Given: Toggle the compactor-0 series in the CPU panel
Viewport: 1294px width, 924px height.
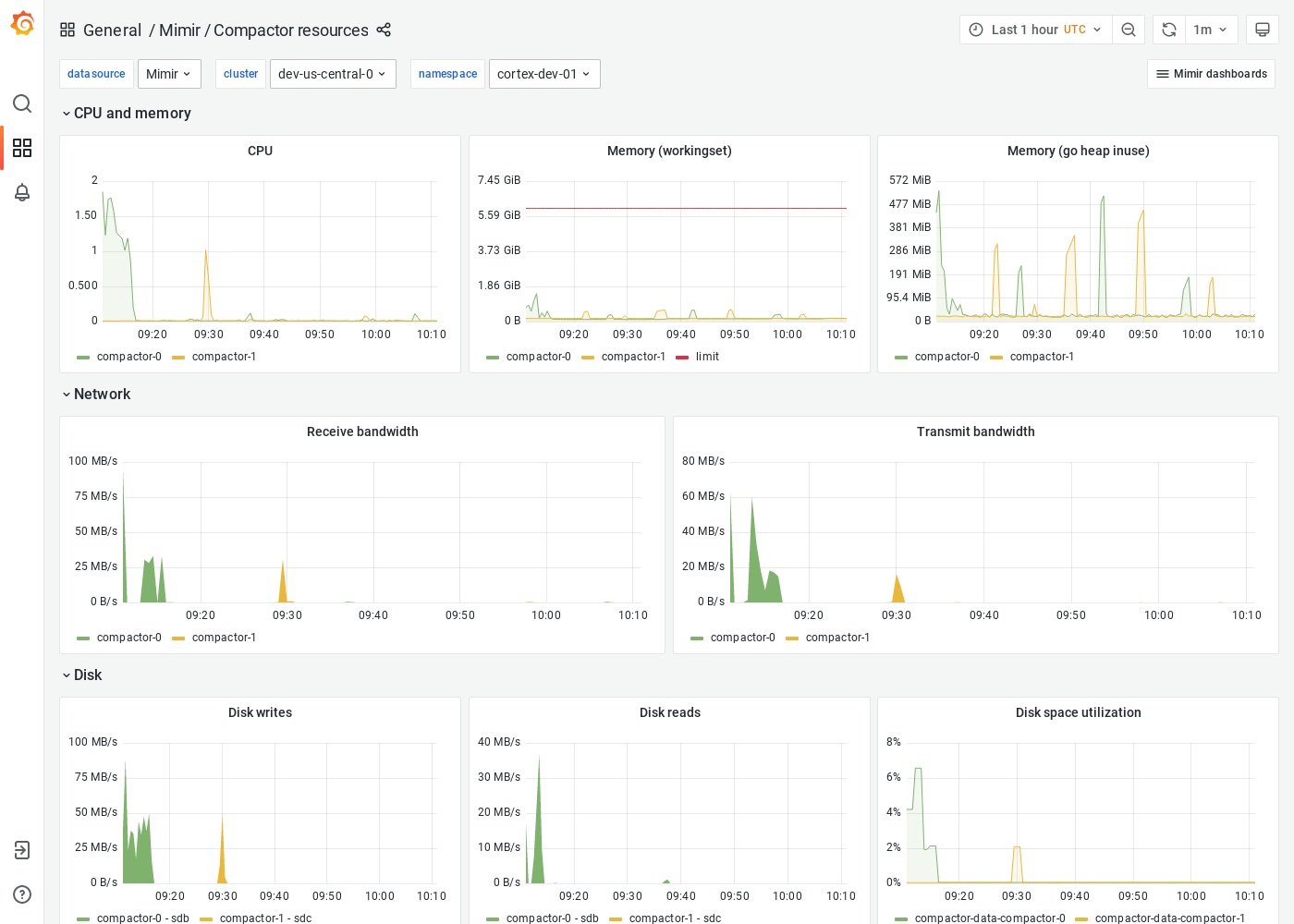Looking at the screenshot, I should coord(129,356).
